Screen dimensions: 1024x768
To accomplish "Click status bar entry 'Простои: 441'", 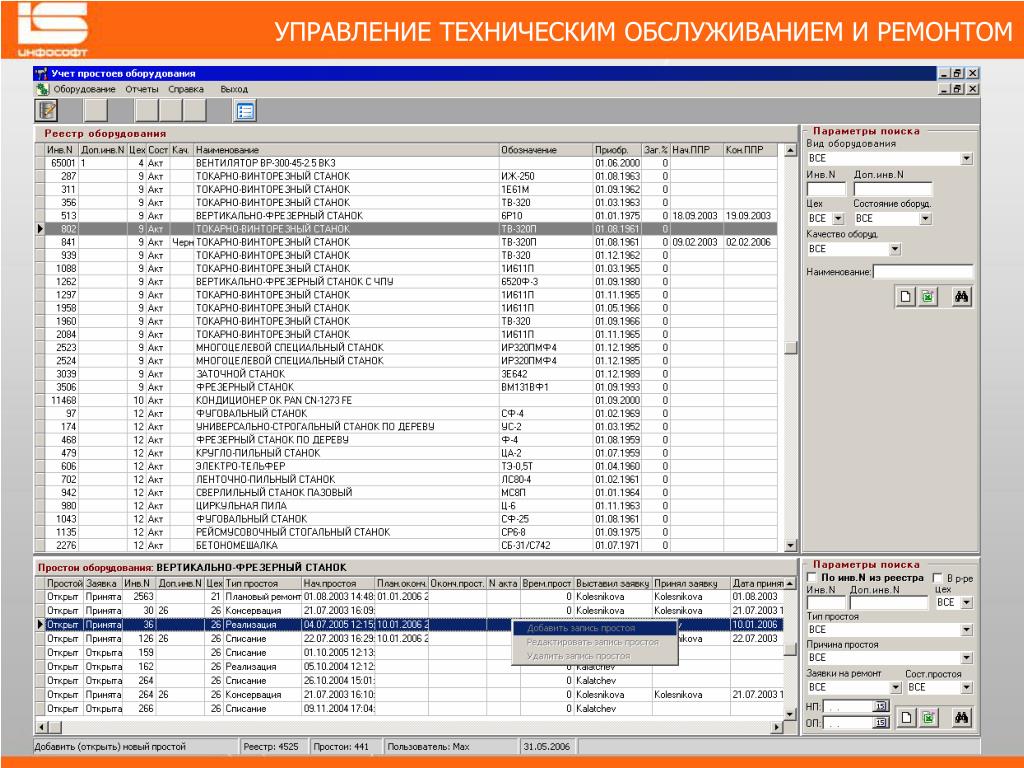I will 341,746.
